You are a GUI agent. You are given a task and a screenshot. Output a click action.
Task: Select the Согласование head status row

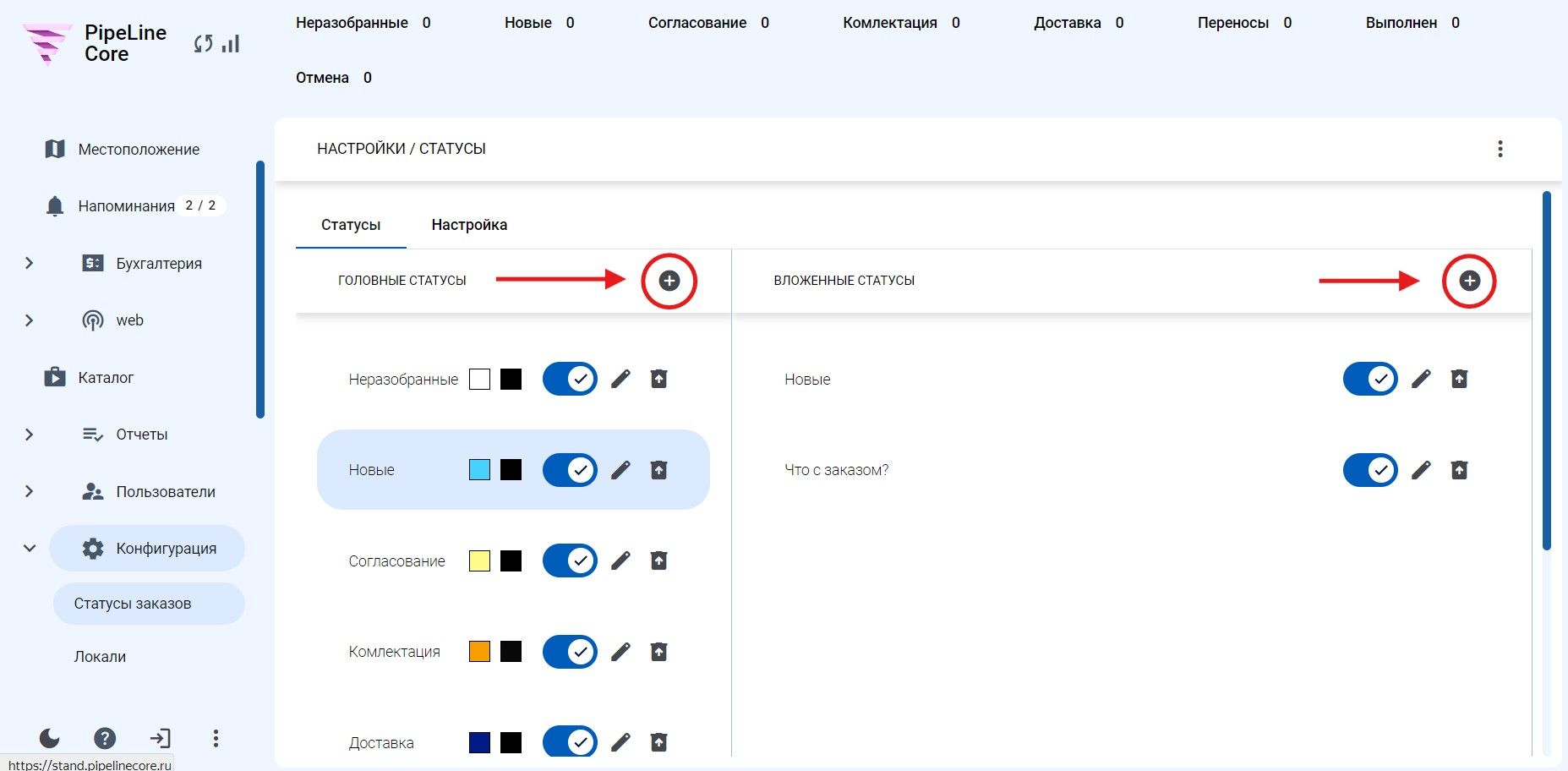tap(513, 560)
